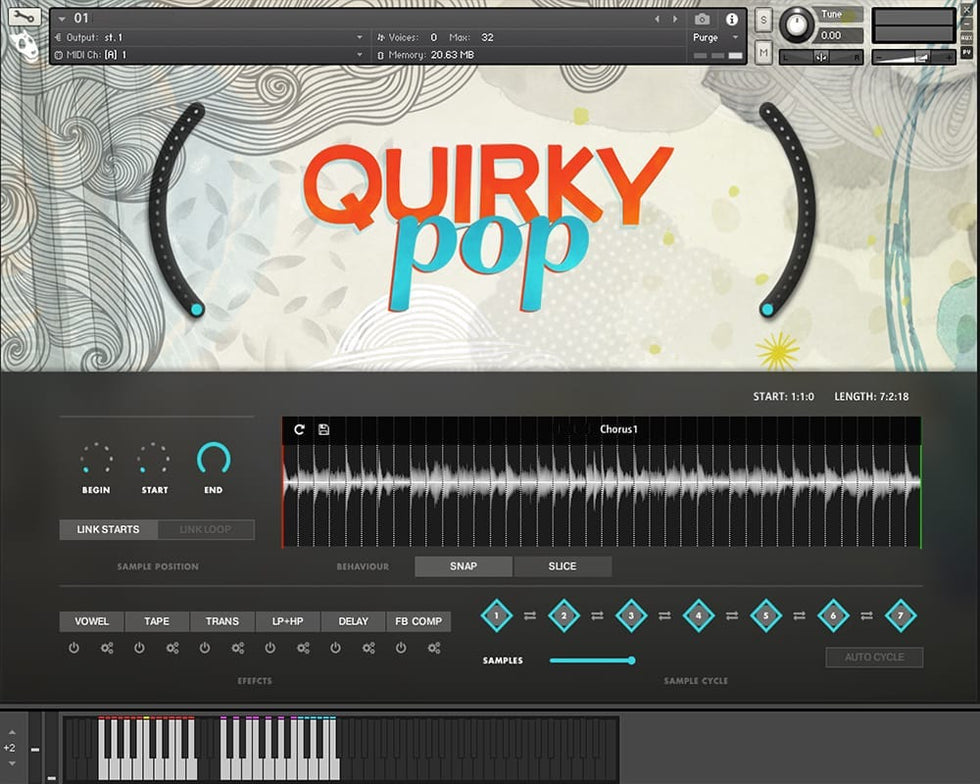Switch to SLICE behaviour
Image resolution: width=980 pixels, height=784 pixels.
(562, 566)
